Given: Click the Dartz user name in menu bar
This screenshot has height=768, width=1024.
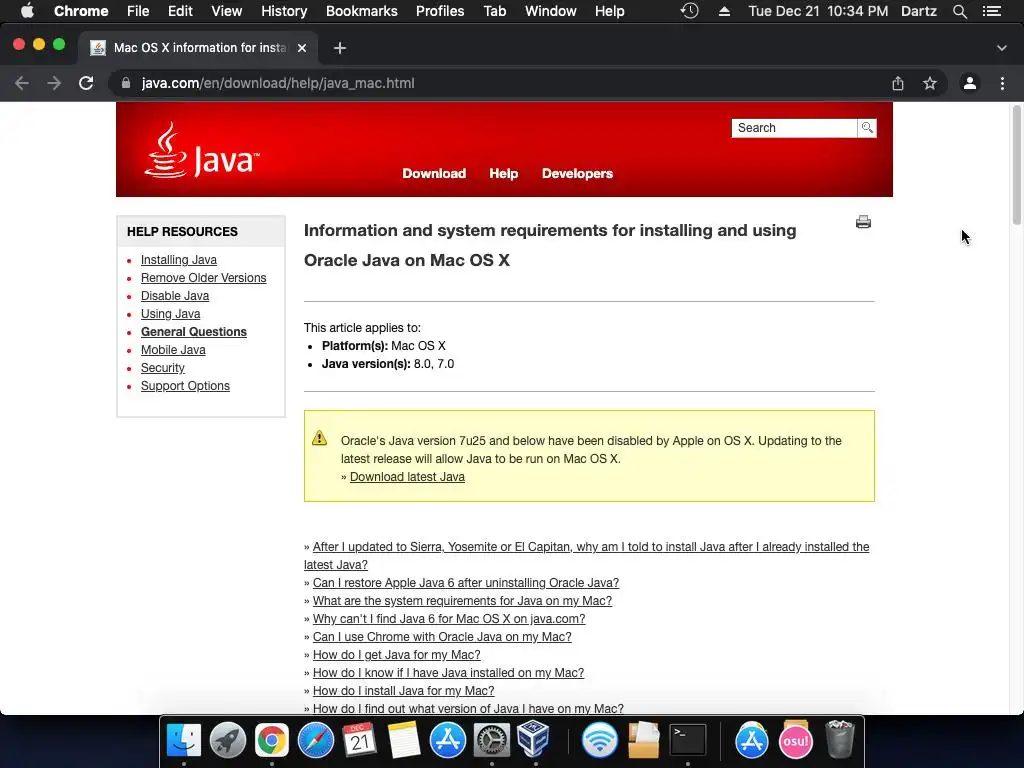Looking at the screenshot, I should point(919,11).
